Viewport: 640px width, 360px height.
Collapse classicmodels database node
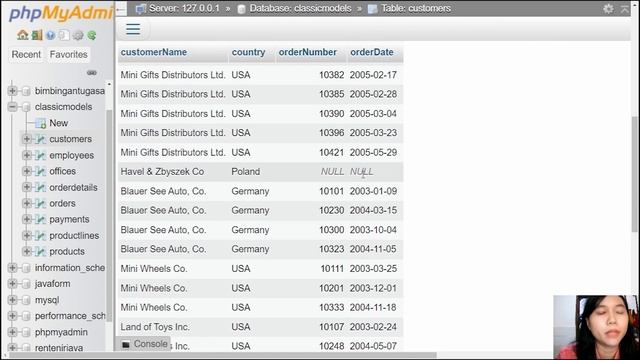click(13, 107)
